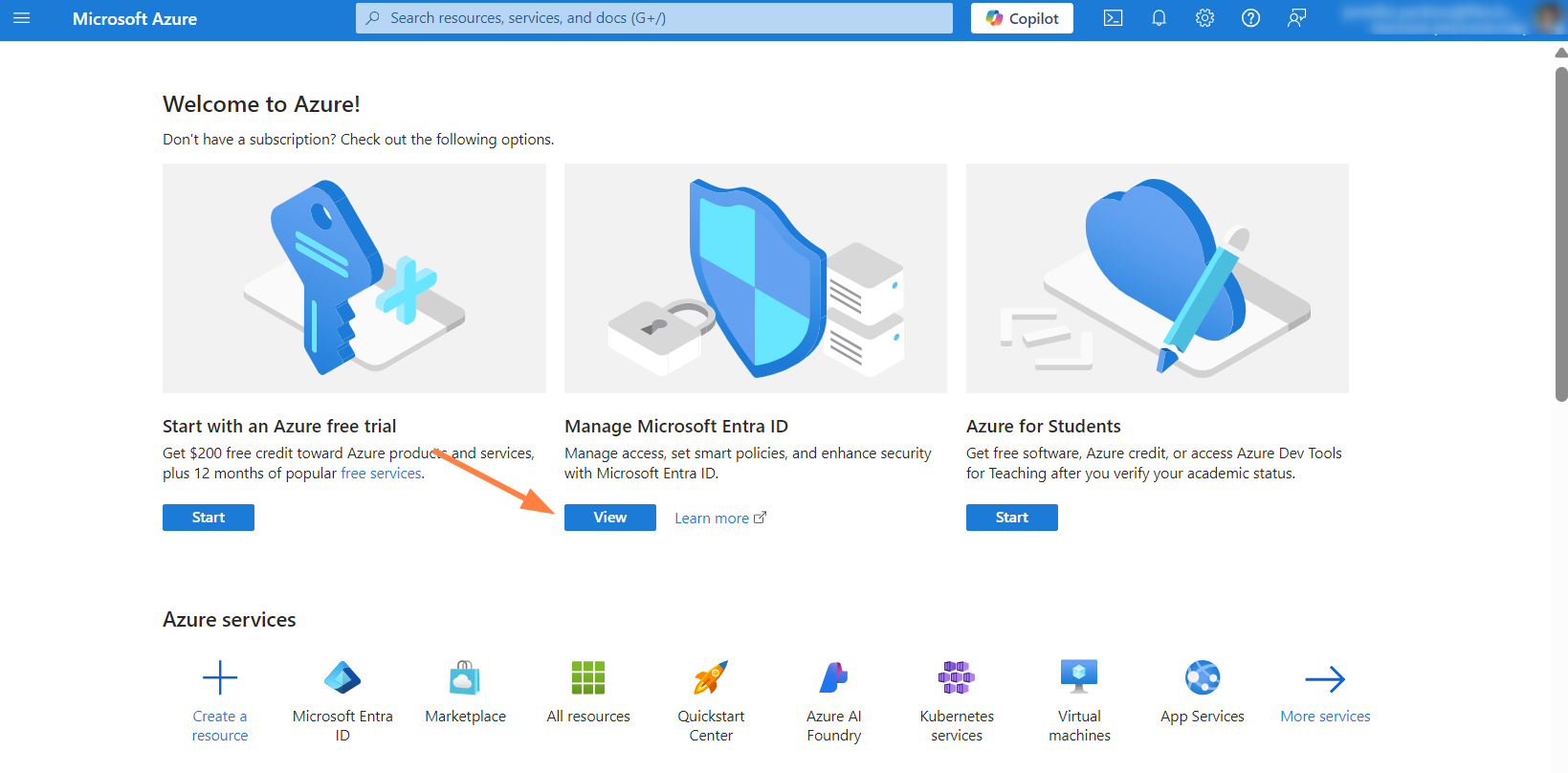Click View under Manage Microsoft Entra ID
This screenshot has width=1568, height=773.
pyautogui.click(x=610, y=518)
